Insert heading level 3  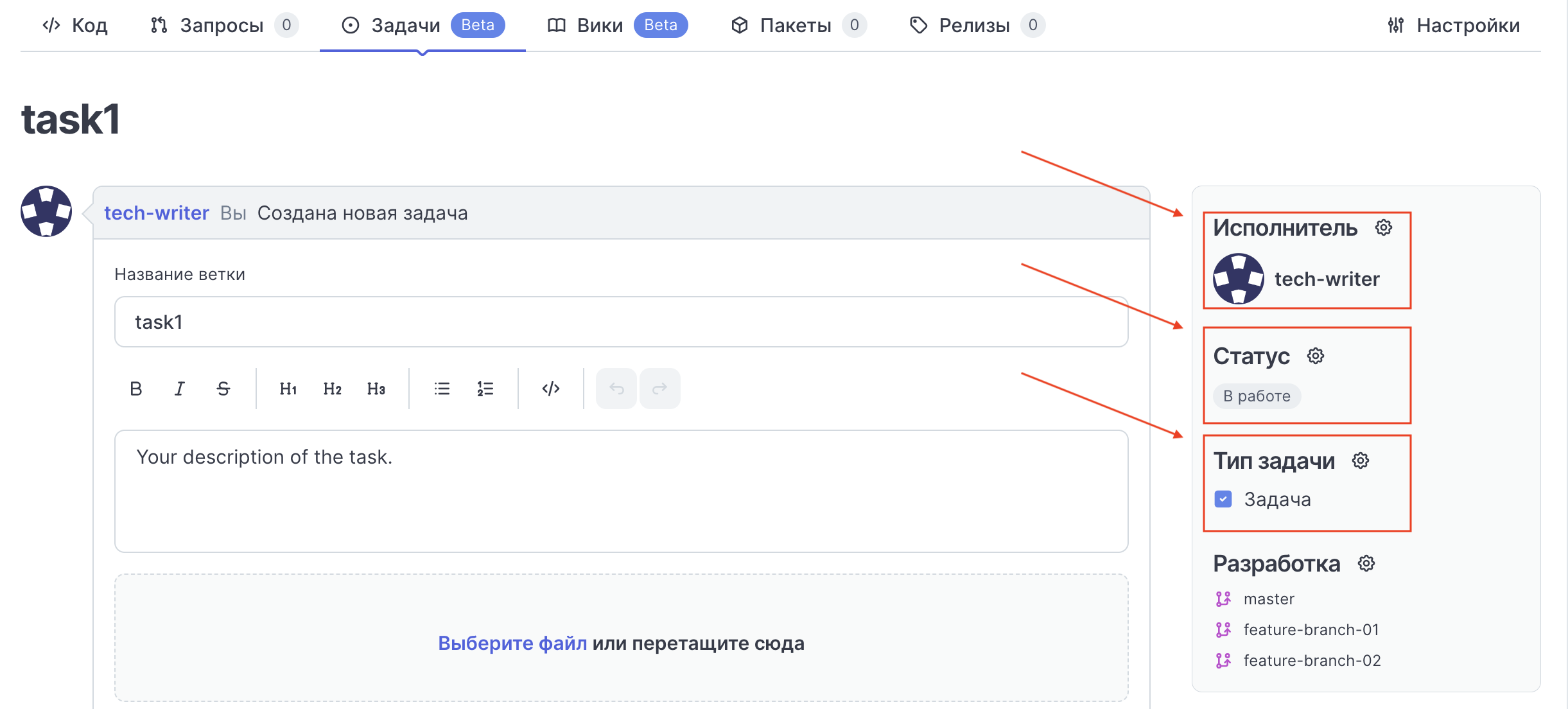(376, 389)
